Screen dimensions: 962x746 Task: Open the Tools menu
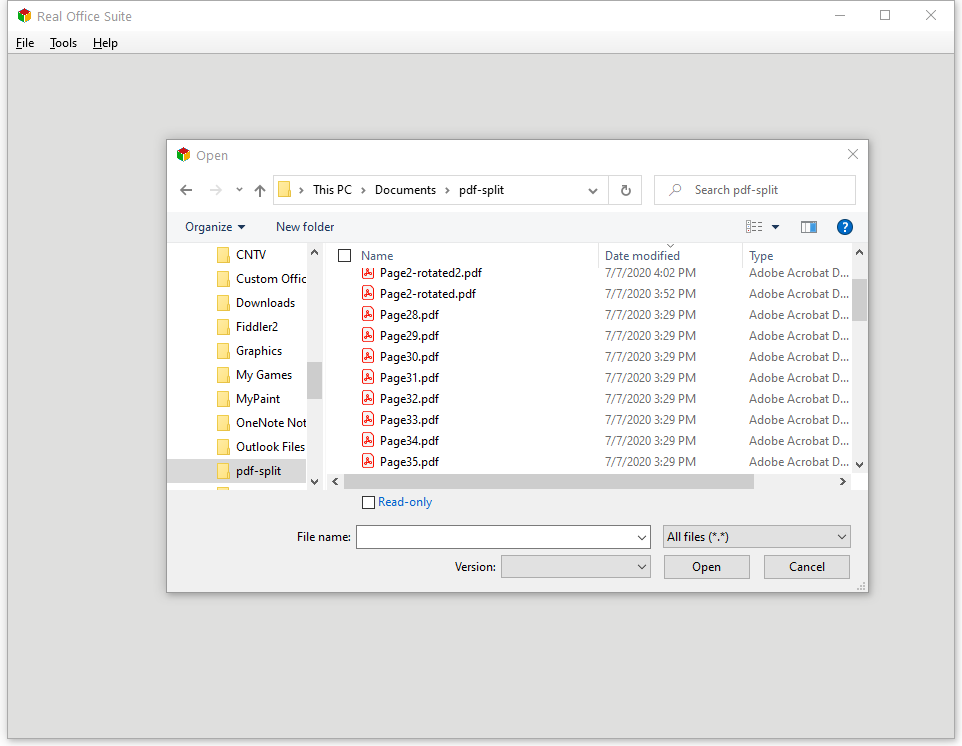(x=63, y=43)
